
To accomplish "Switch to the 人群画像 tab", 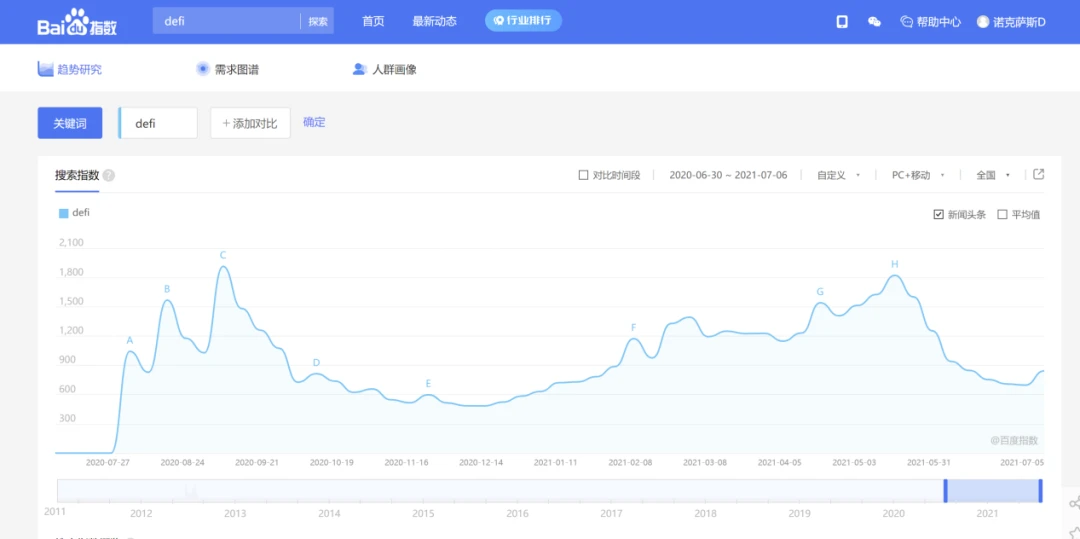I will (x=384, y=69).
